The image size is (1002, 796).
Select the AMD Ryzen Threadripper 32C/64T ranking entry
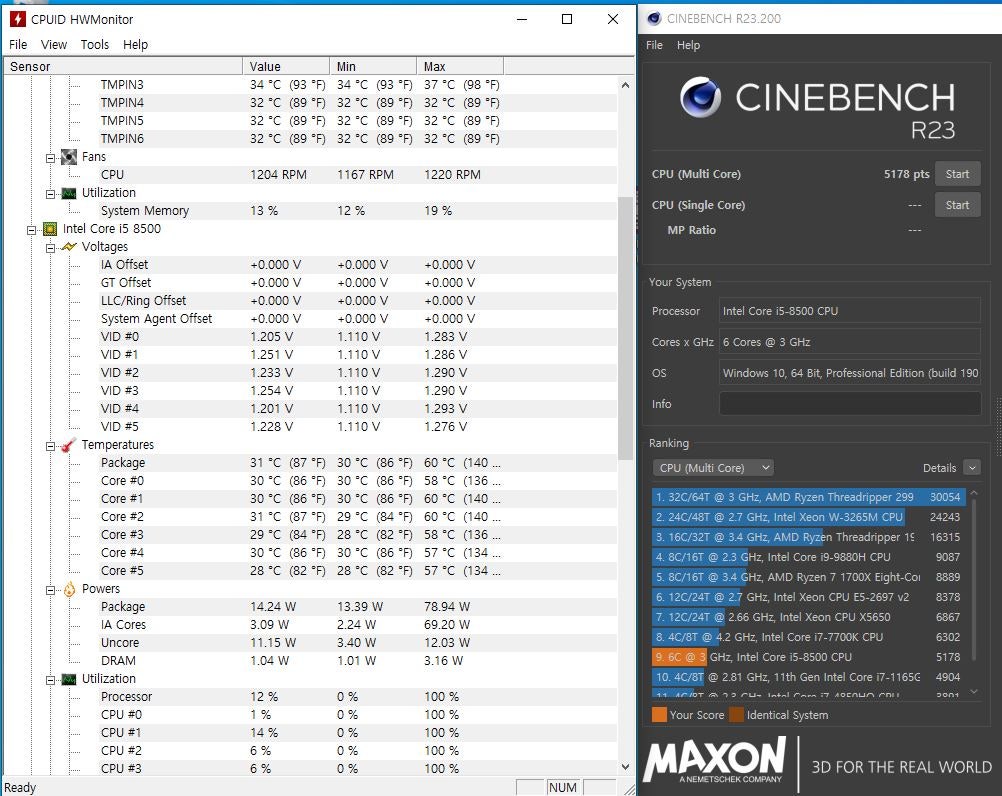pyautogui.click(x=808, y=497)
